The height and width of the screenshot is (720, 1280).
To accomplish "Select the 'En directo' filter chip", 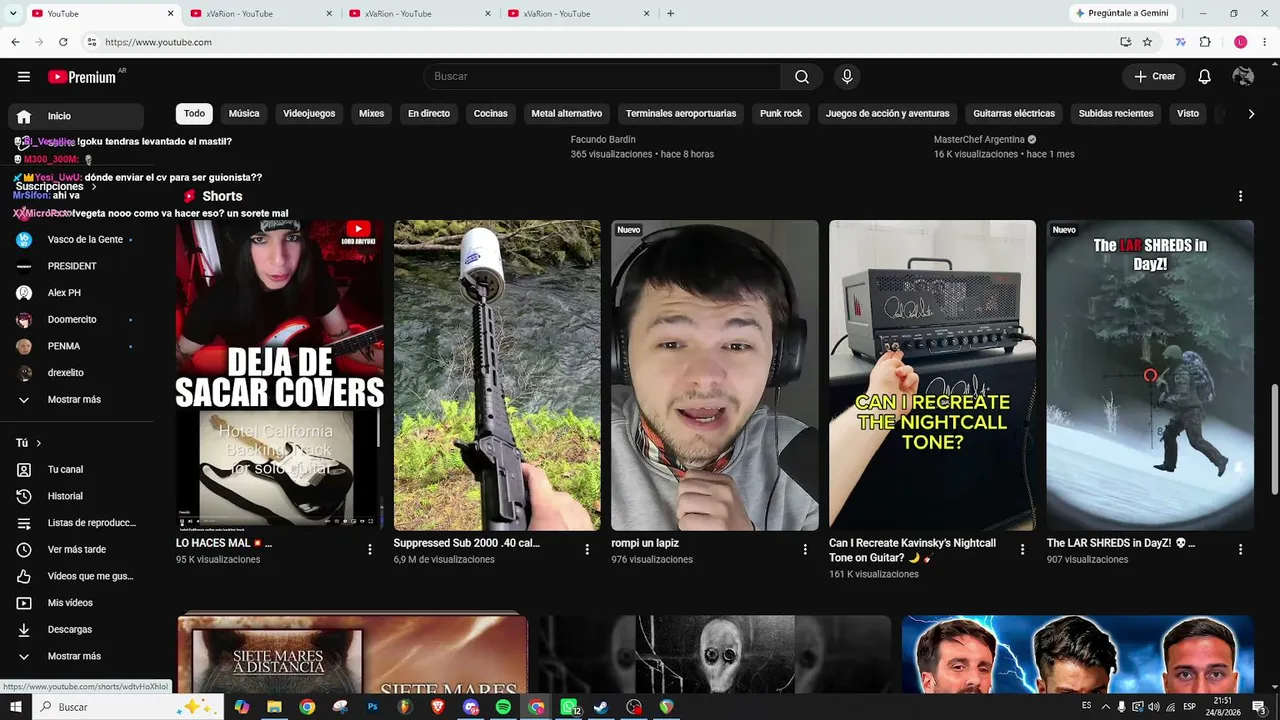I will [429, 114].
